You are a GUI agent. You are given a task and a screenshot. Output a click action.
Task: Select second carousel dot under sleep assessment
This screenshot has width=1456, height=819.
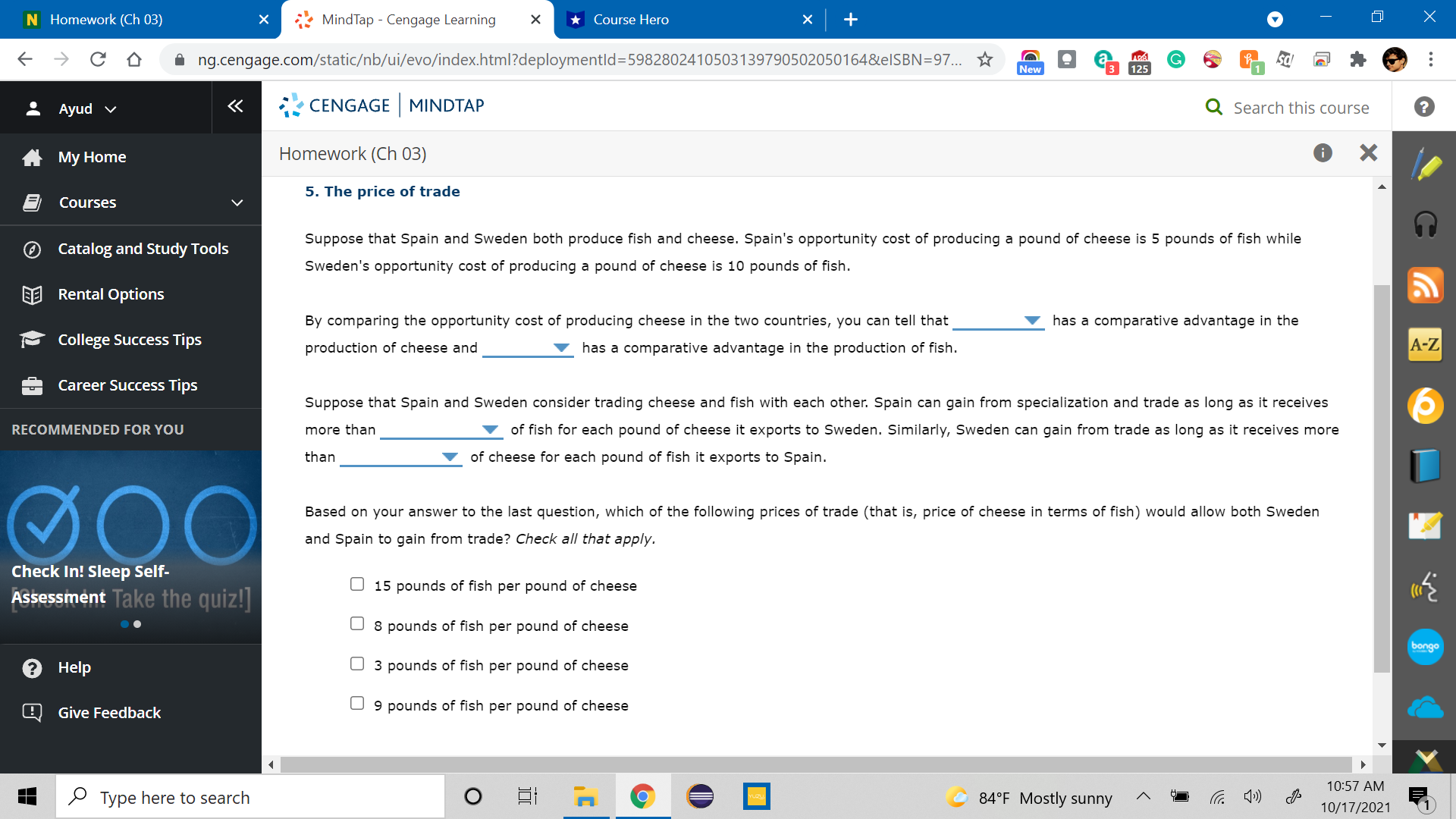[137, 624]
